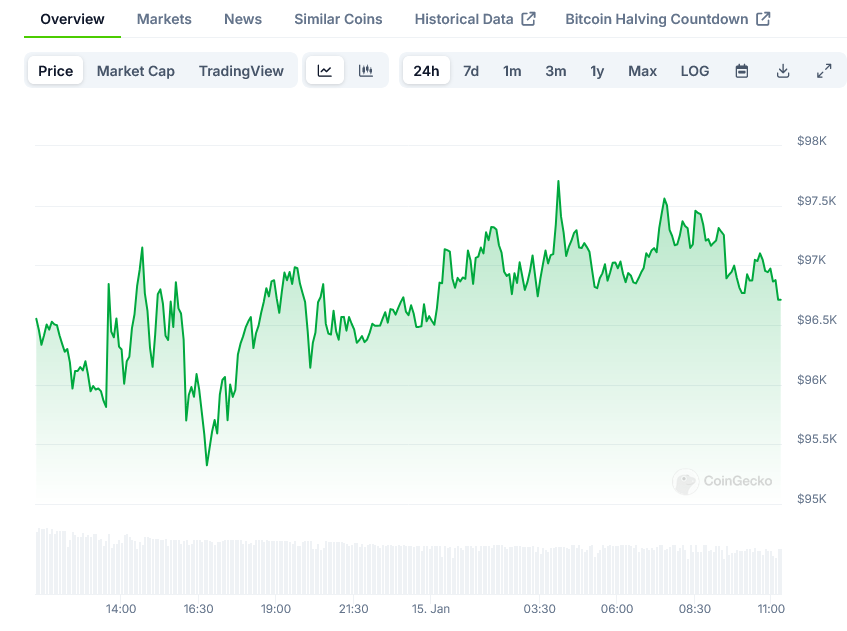Show the 1y price history
This screenshot has width=847, height=631.
click(597, 71)
